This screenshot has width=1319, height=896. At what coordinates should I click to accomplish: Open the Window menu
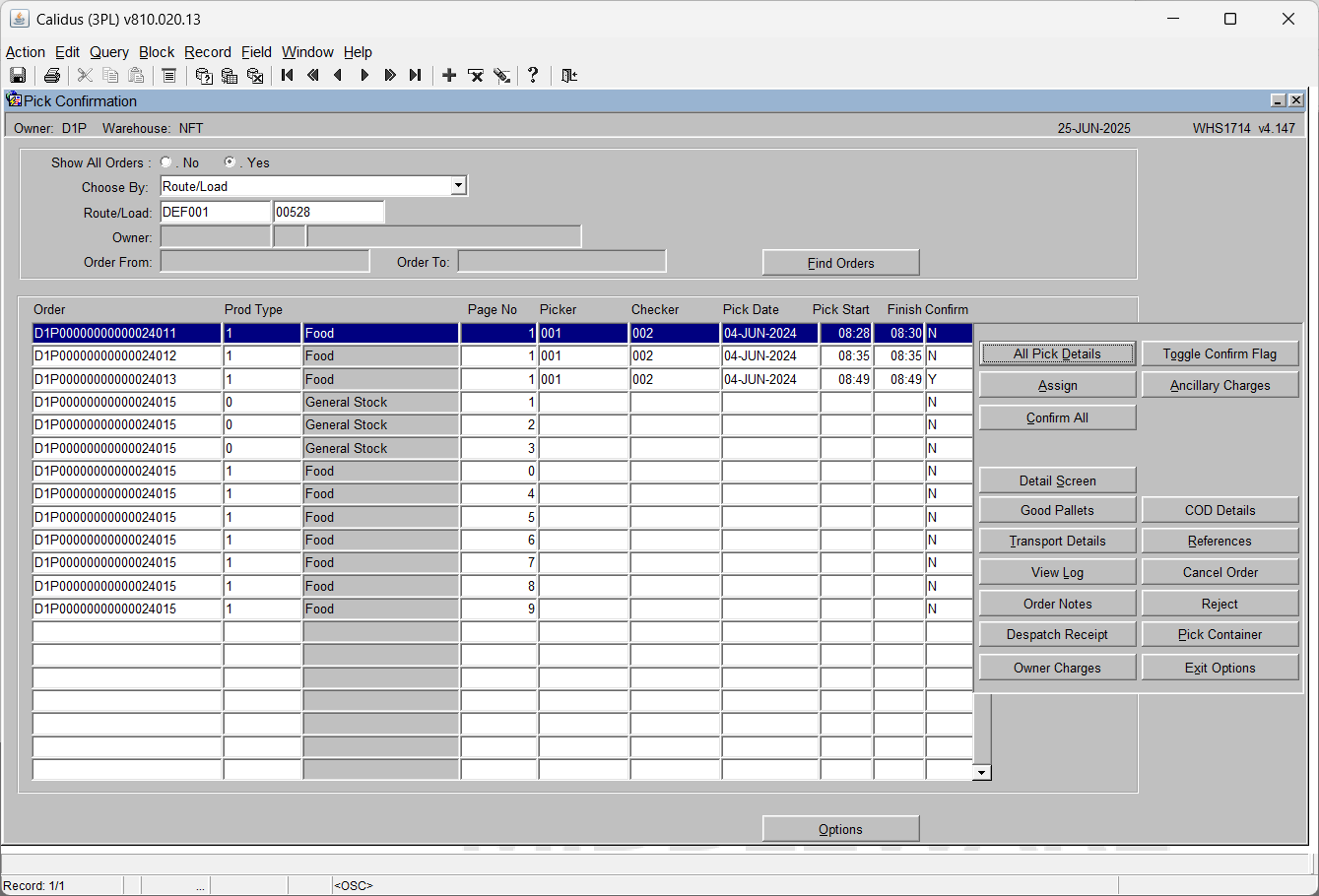(x=308, y=52)
